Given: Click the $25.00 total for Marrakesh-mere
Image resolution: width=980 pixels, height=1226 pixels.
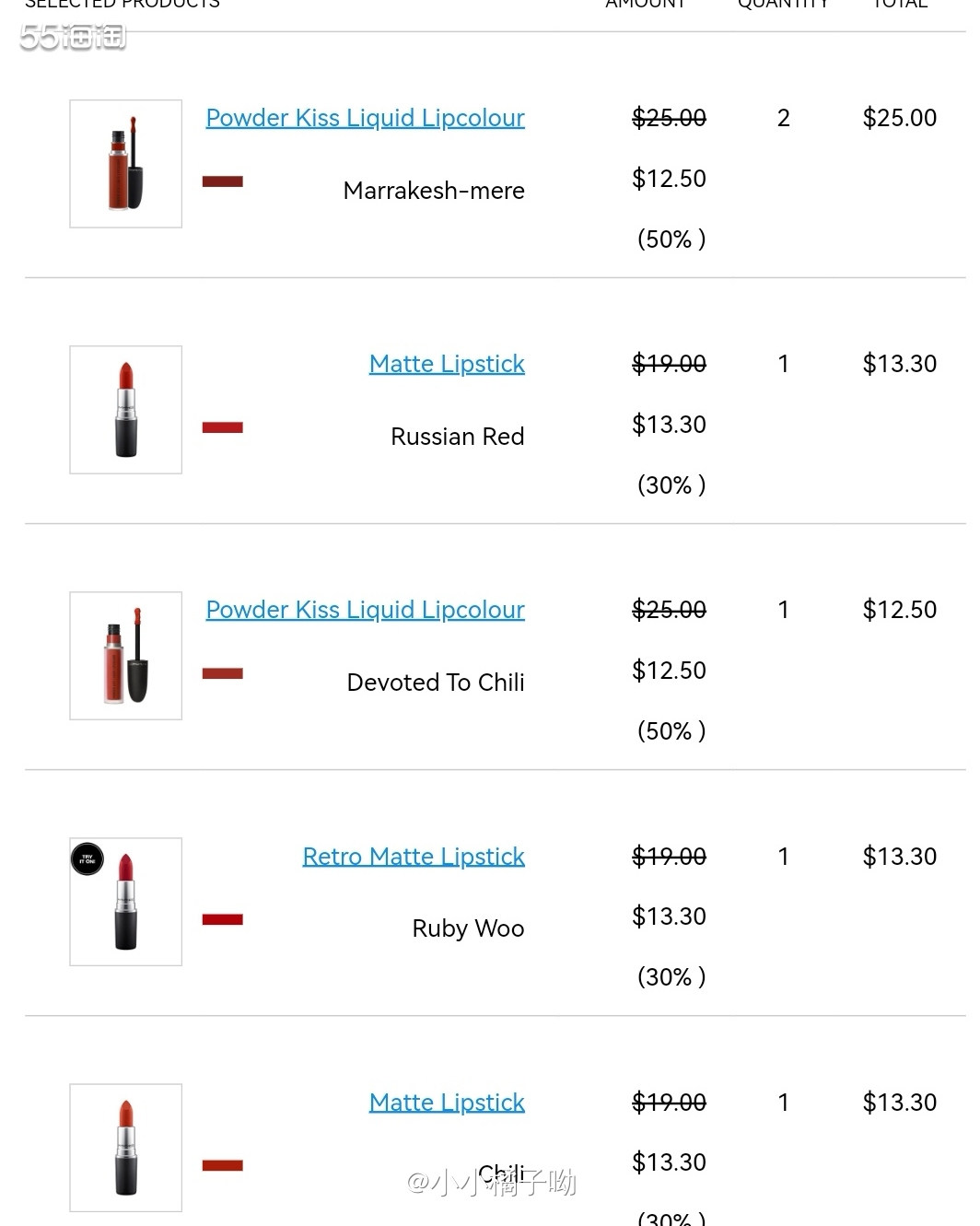Looking at the screenshot, I should coord(899,118).
